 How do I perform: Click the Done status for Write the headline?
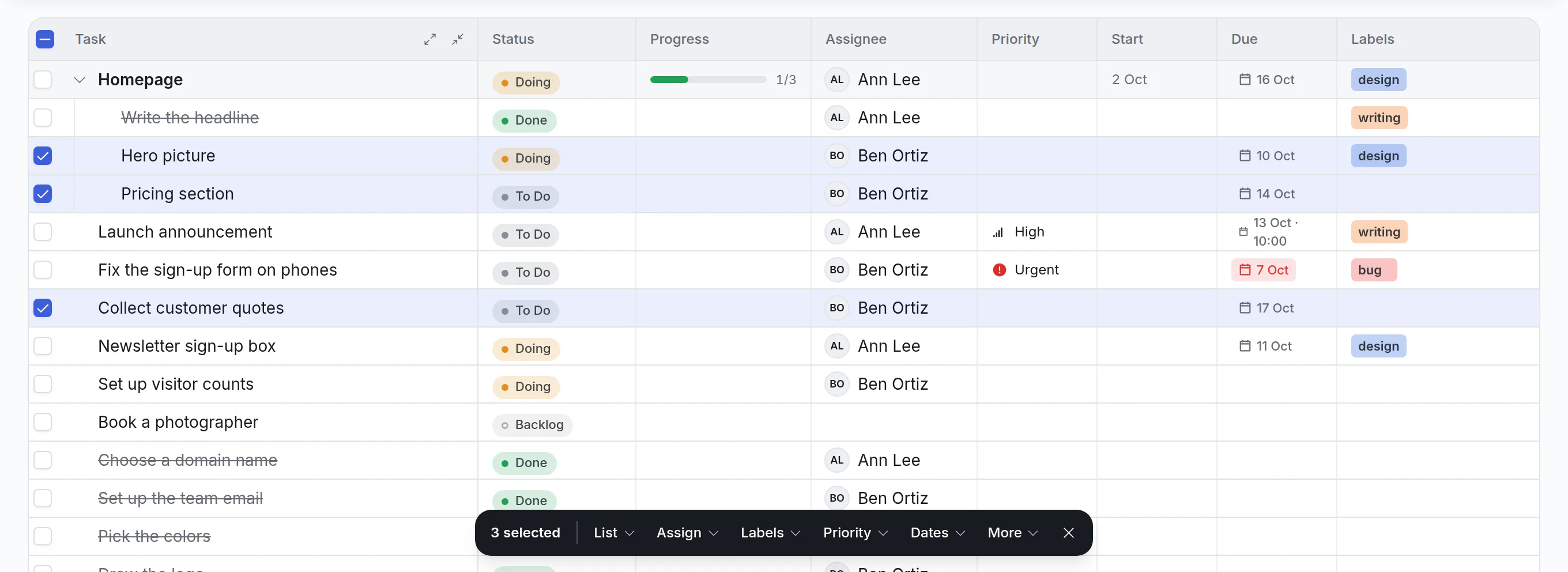tap(524, 121)
